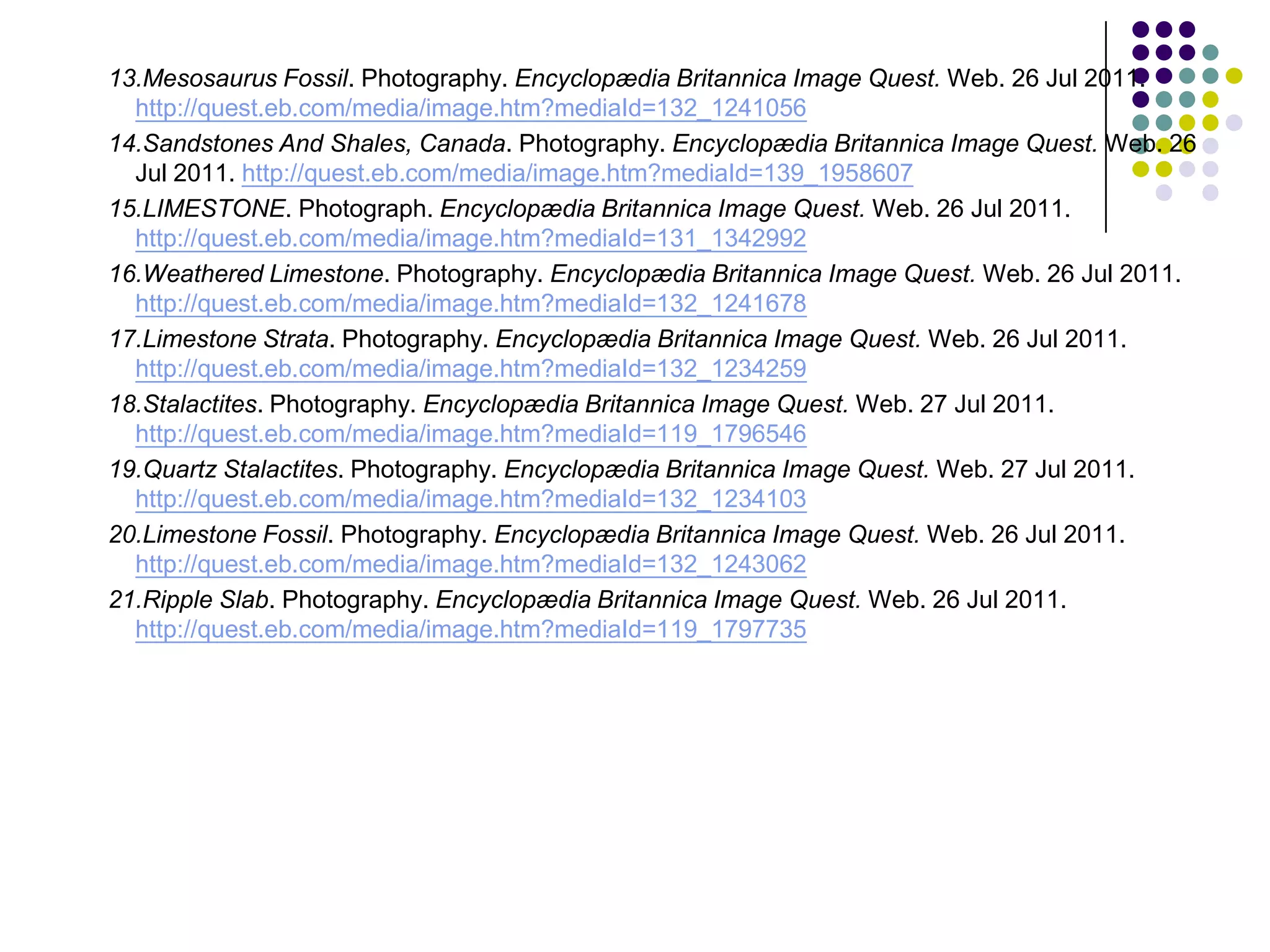1270x952 pixels.
Task: Click the Quartz Stalactites title text
Action: click(x=240, y=469)
